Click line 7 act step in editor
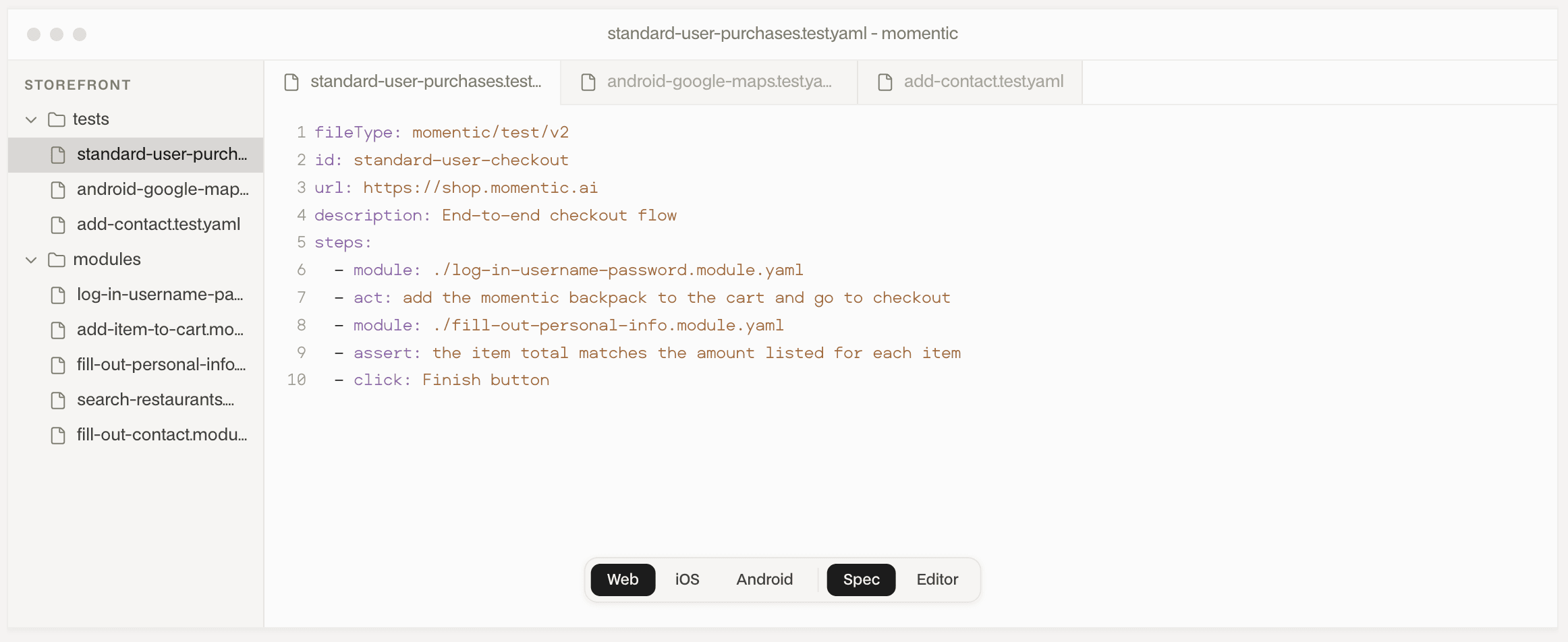The height and width of the screenshot is (642, 1568). click(642, 297)
